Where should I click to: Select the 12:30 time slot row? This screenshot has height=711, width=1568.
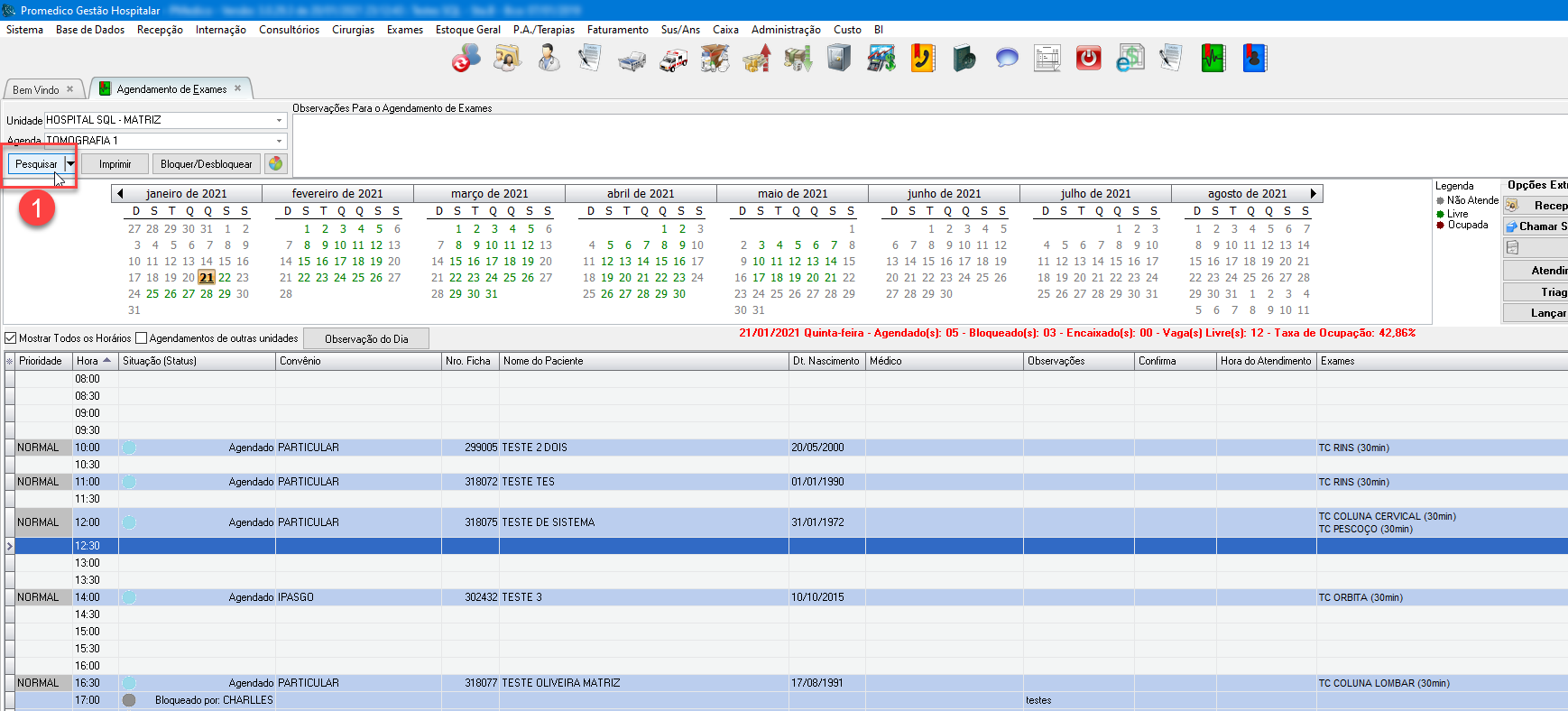tap(541, 546)
